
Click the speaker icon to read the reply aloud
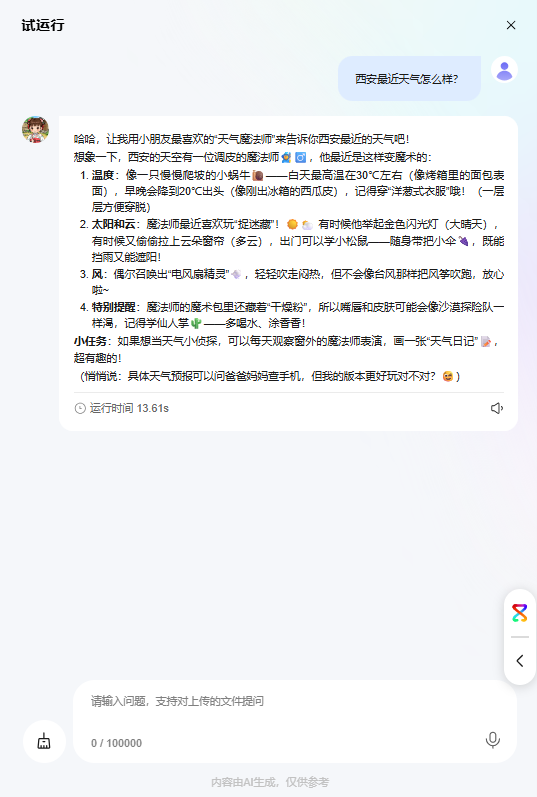point(497,408)
